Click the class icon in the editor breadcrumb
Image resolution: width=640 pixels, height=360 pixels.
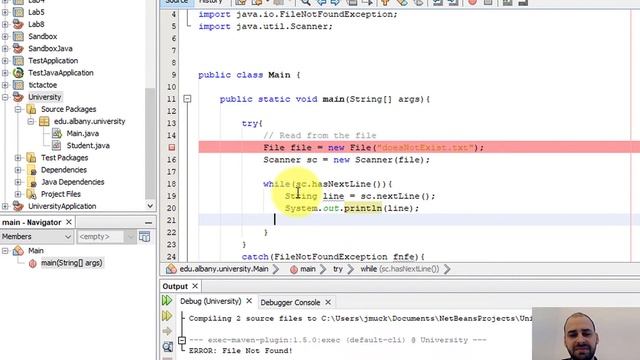171,269
